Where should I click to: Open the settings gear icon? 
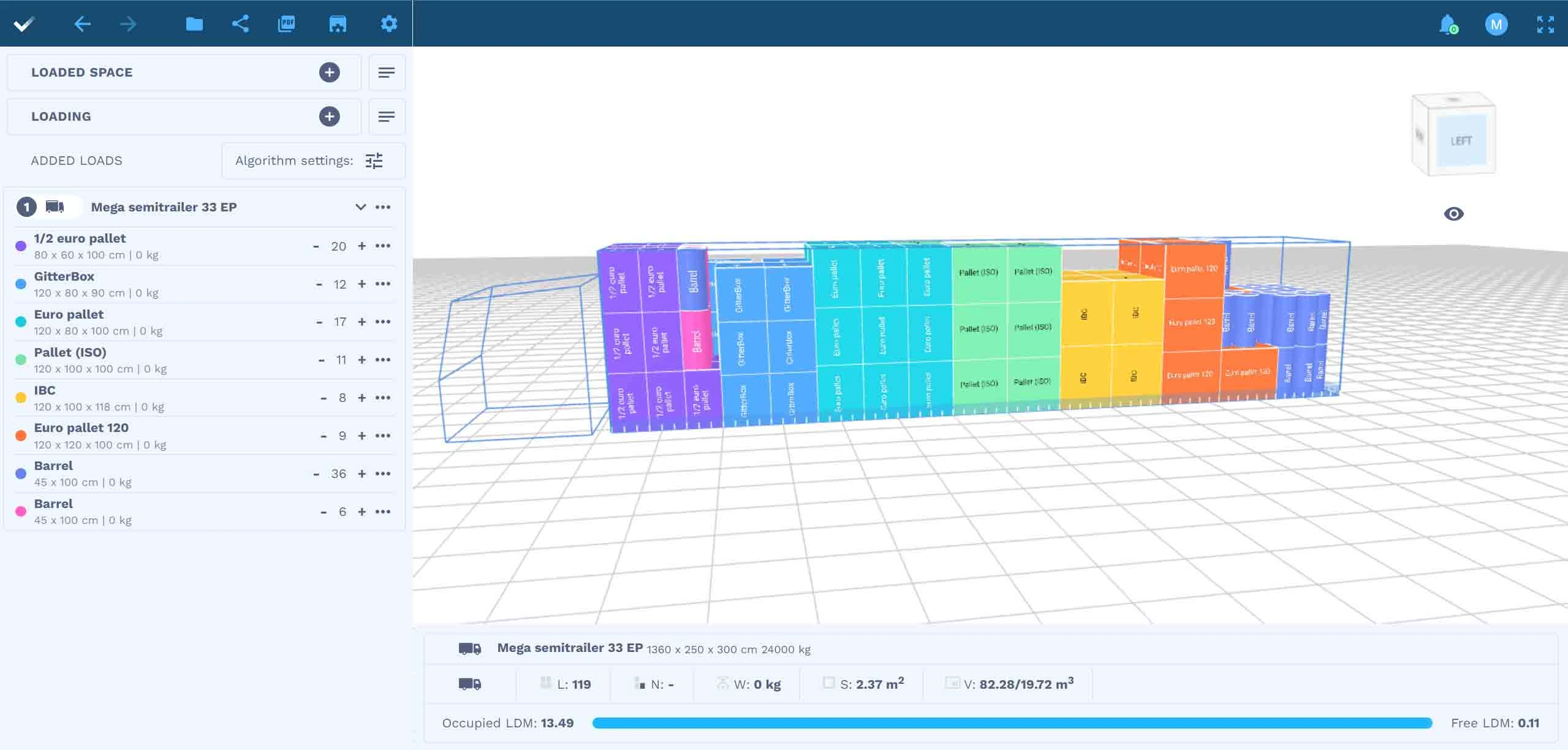[x=388, y=24]
